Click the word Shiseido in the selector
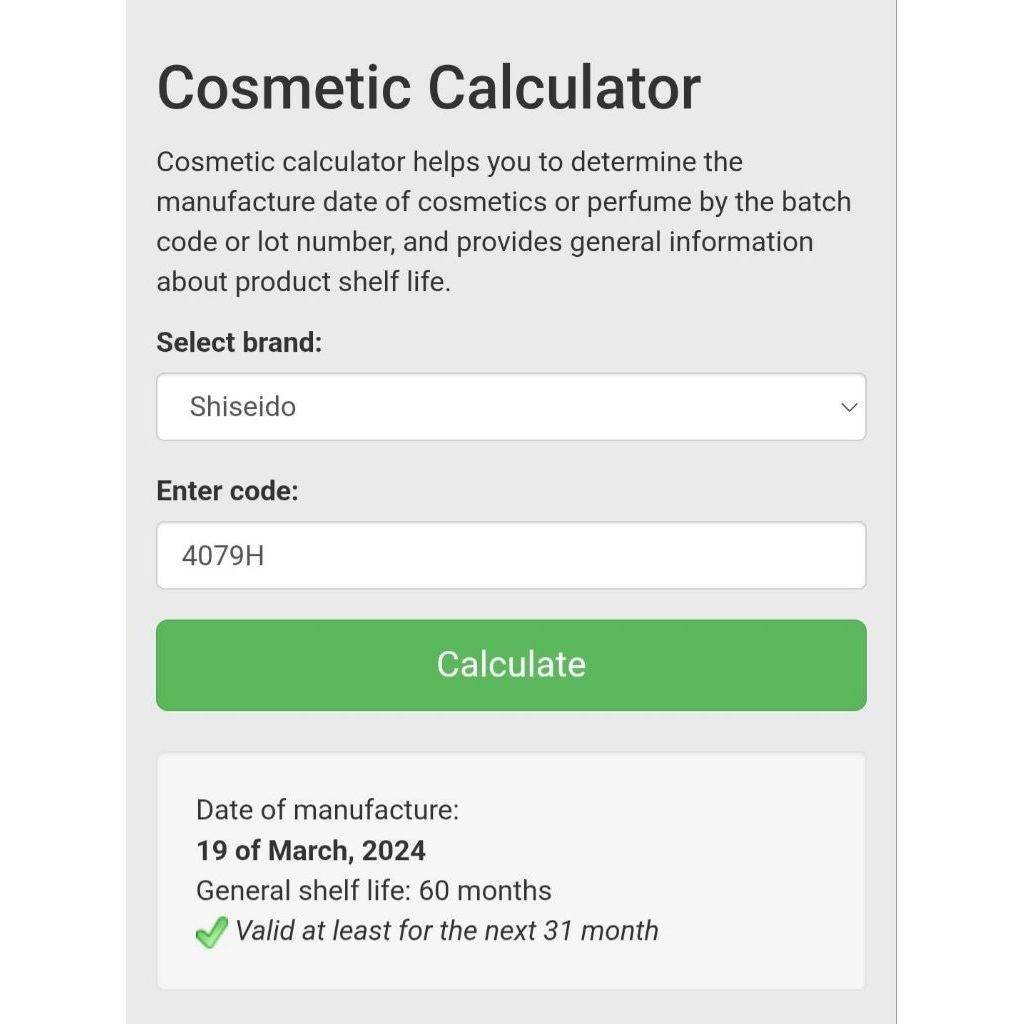 click(x=242, y=407)
